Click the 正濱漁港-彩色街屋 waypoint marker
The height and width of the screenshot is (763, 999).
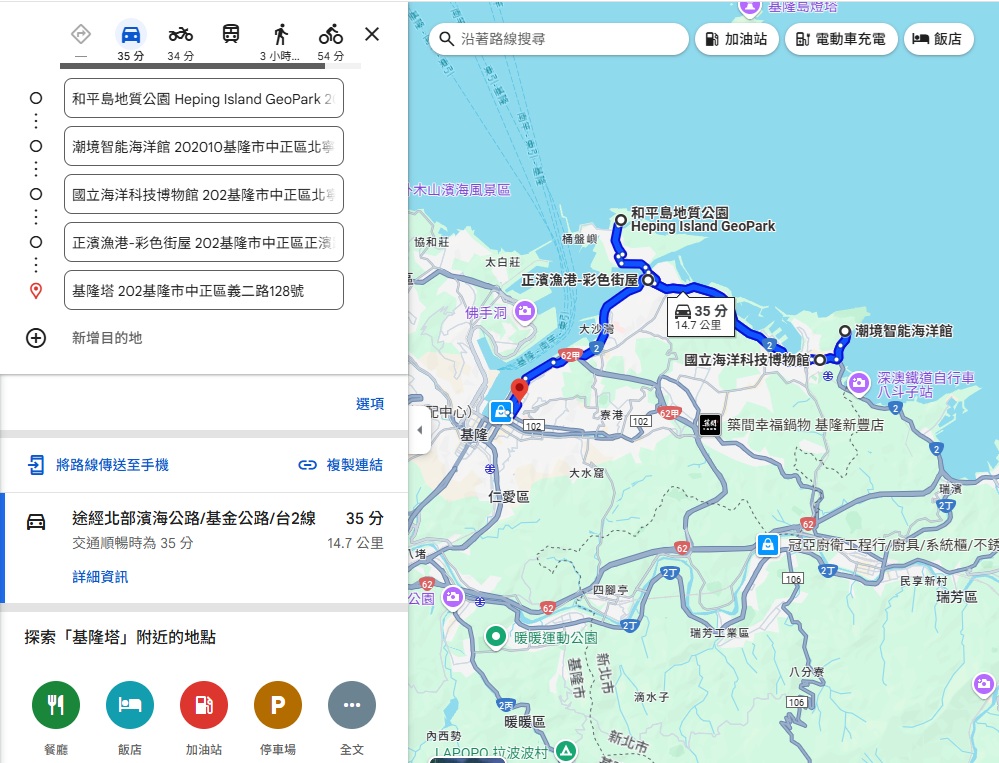click(x=648, y=280)
